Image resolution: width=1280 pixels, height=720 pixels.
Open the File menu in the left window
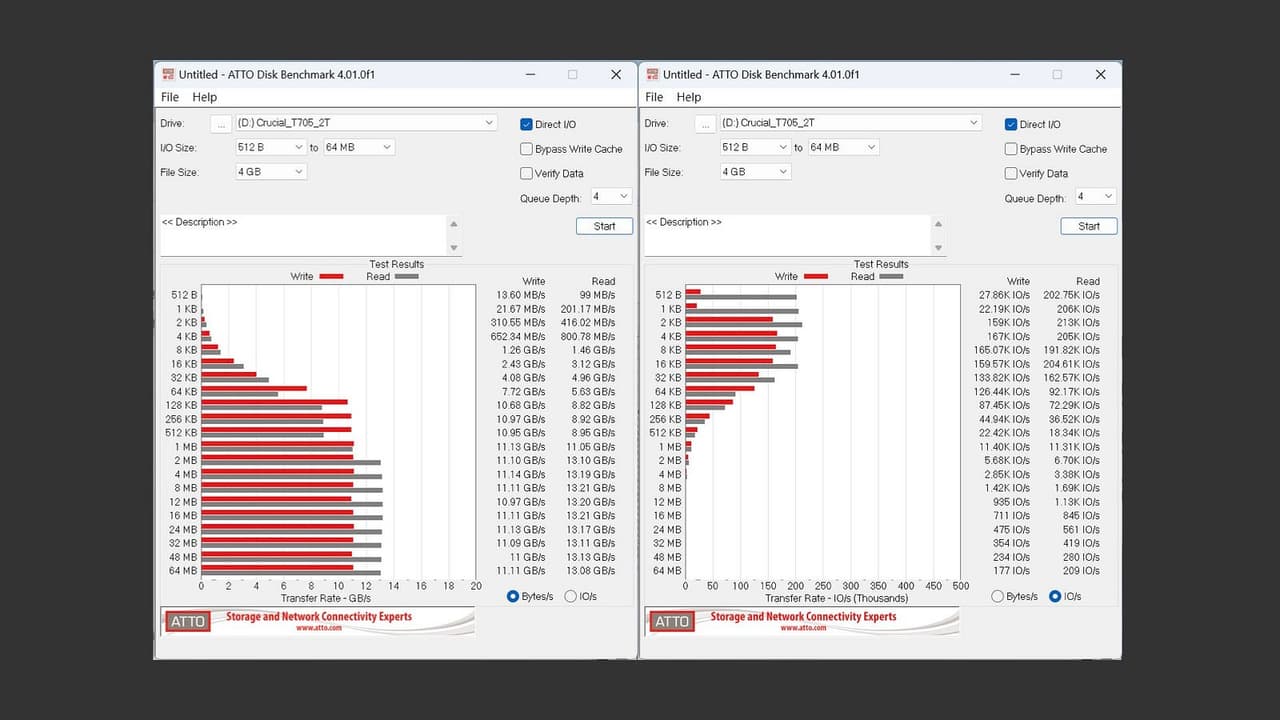pyautogui.click(x=170, y=97)
